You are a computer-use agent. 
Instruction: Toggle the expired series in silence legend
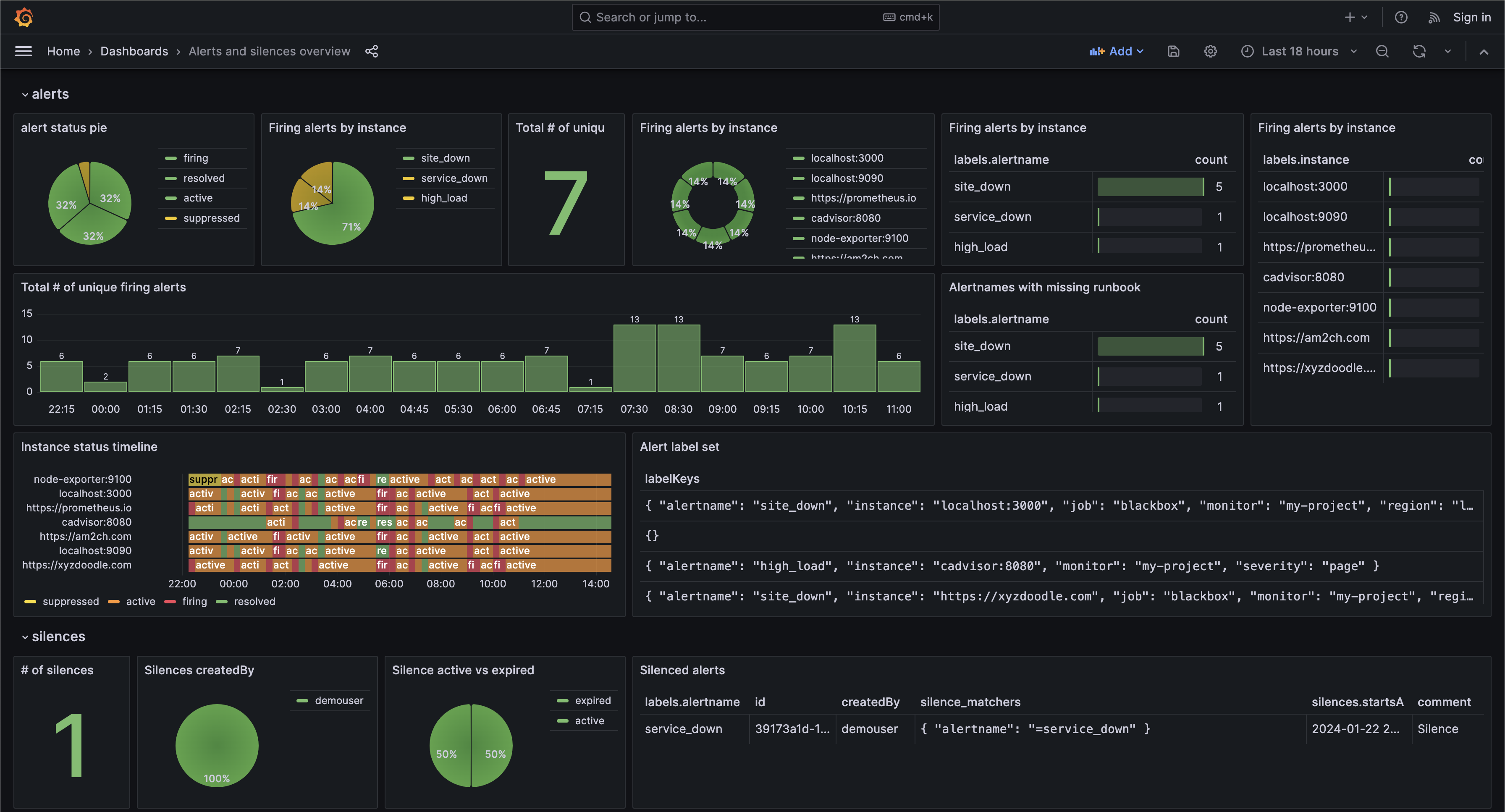(x=593, y=700)
